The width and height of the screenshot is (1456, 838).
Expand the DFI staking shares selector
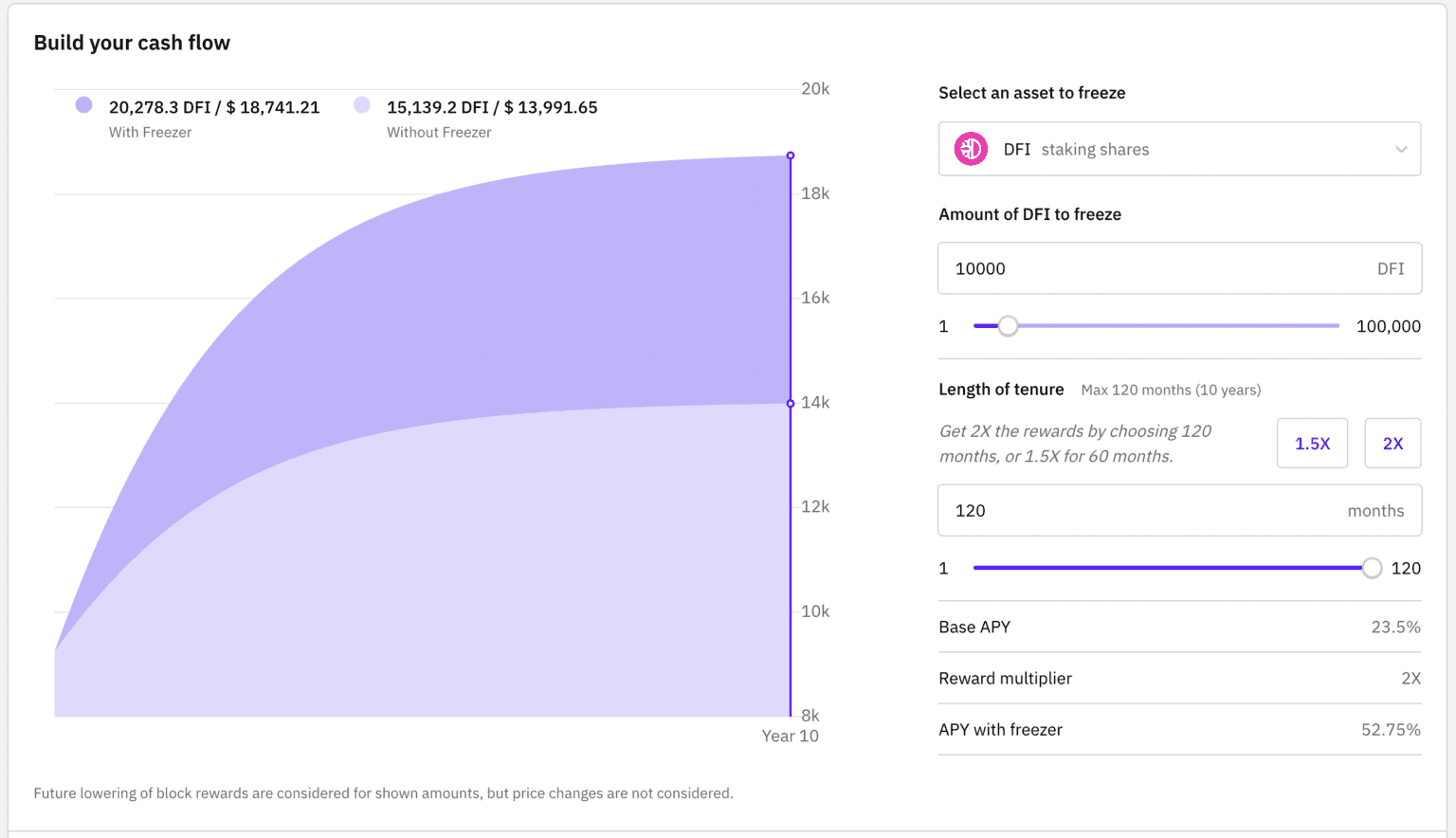click(1179, 149)
